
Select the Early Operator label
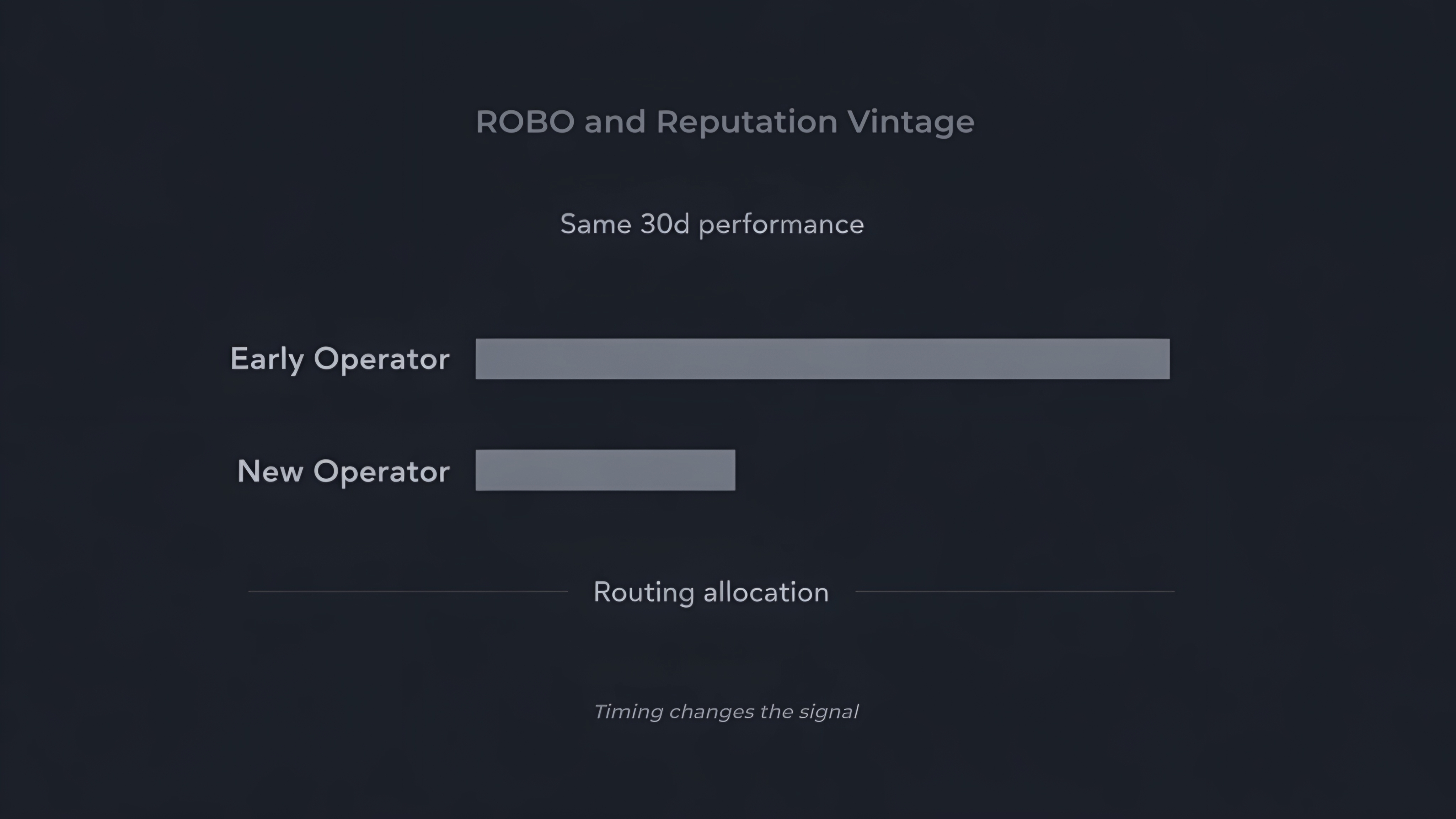[340, 359]
